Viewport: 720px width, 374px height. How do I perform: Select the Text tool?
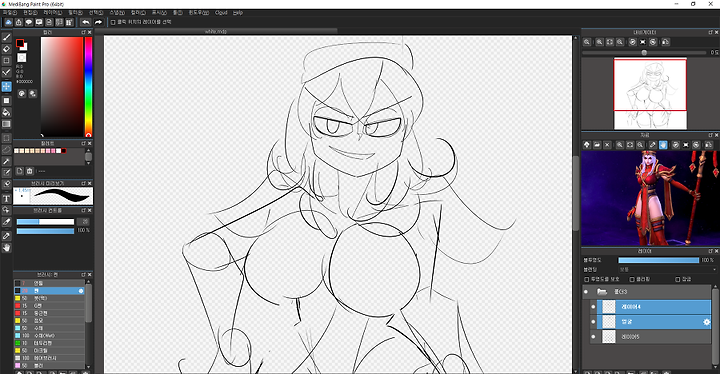(6, 199)
